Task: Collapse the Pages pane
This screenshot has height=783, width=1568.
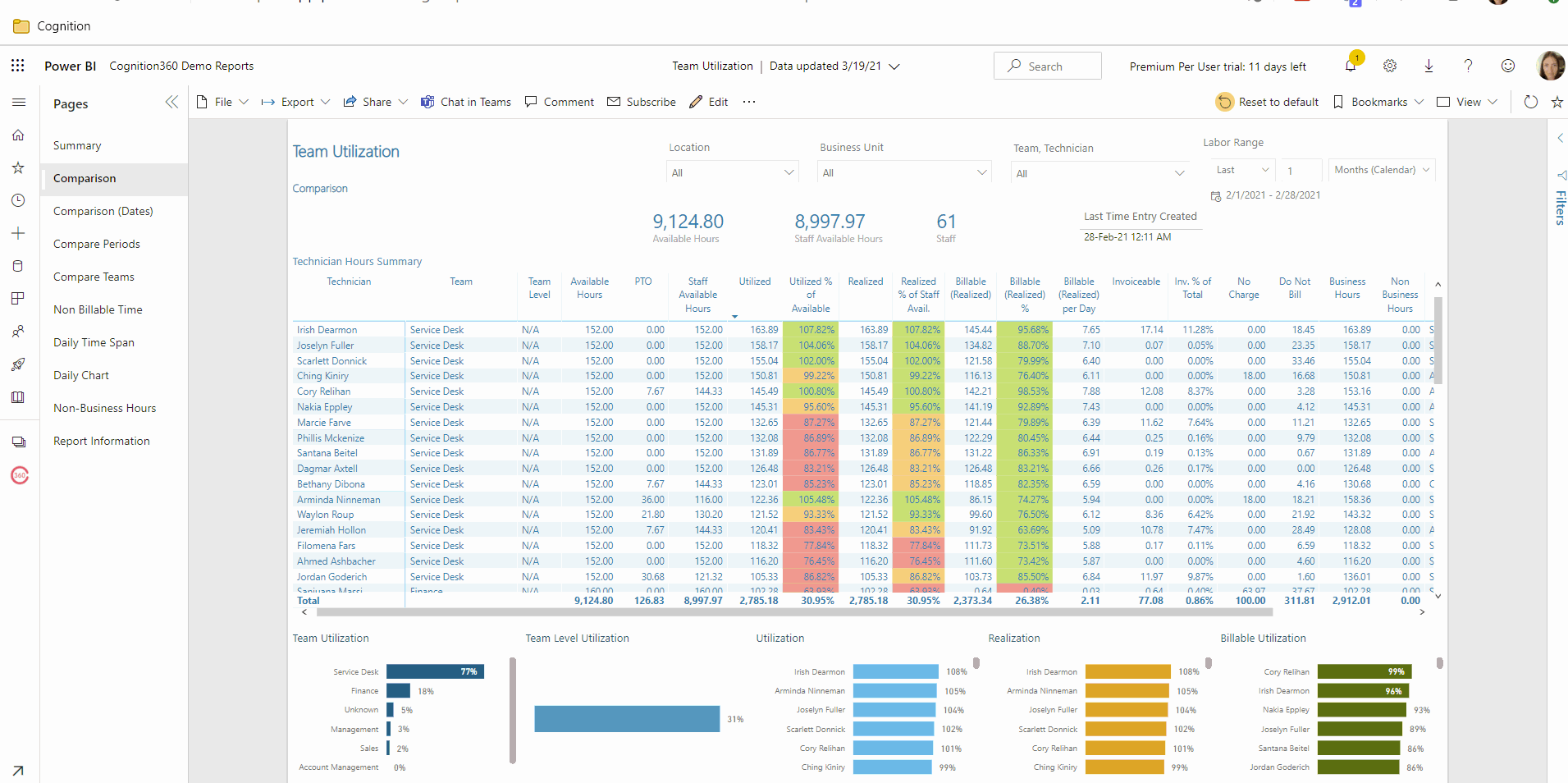Action: click(x=171, y=103)
